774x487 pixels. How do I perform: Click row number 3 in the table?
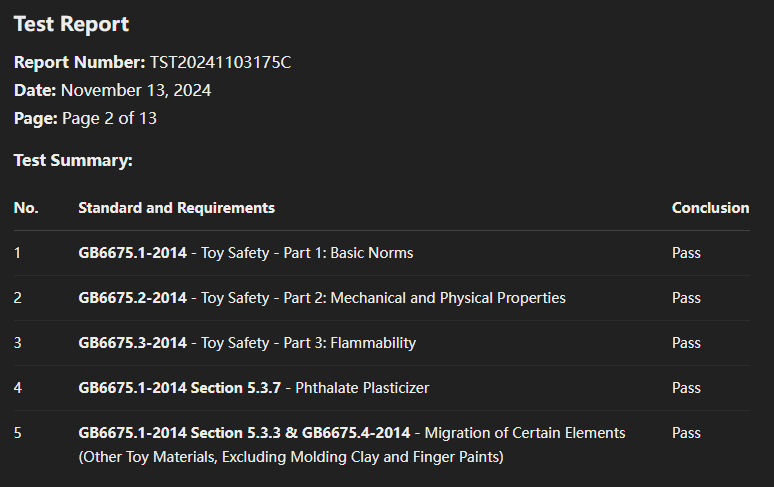pyautogui.click(x=18, y=343)
